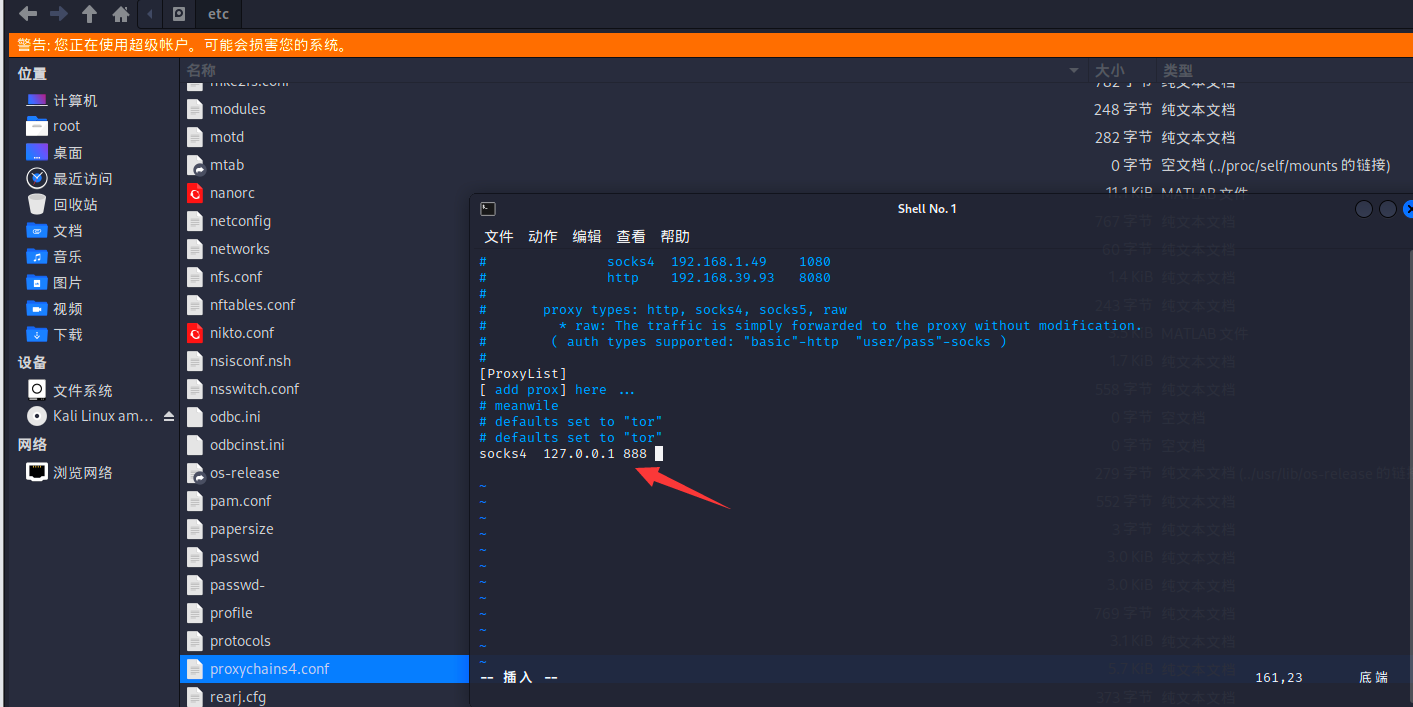The image size is (1413, 707).
Task: Eject the Kali Linux media
Action: (x=168, y=416)
